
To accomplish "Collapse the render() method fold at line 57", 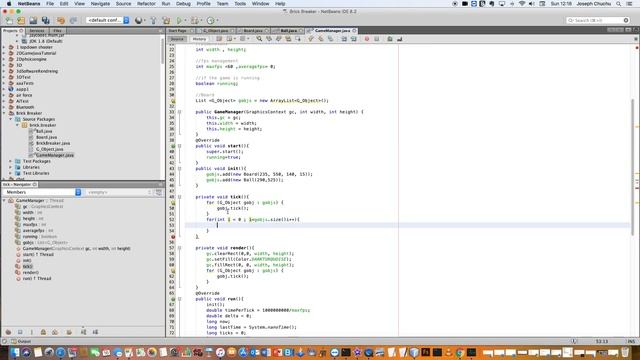I will click(179, 248).
